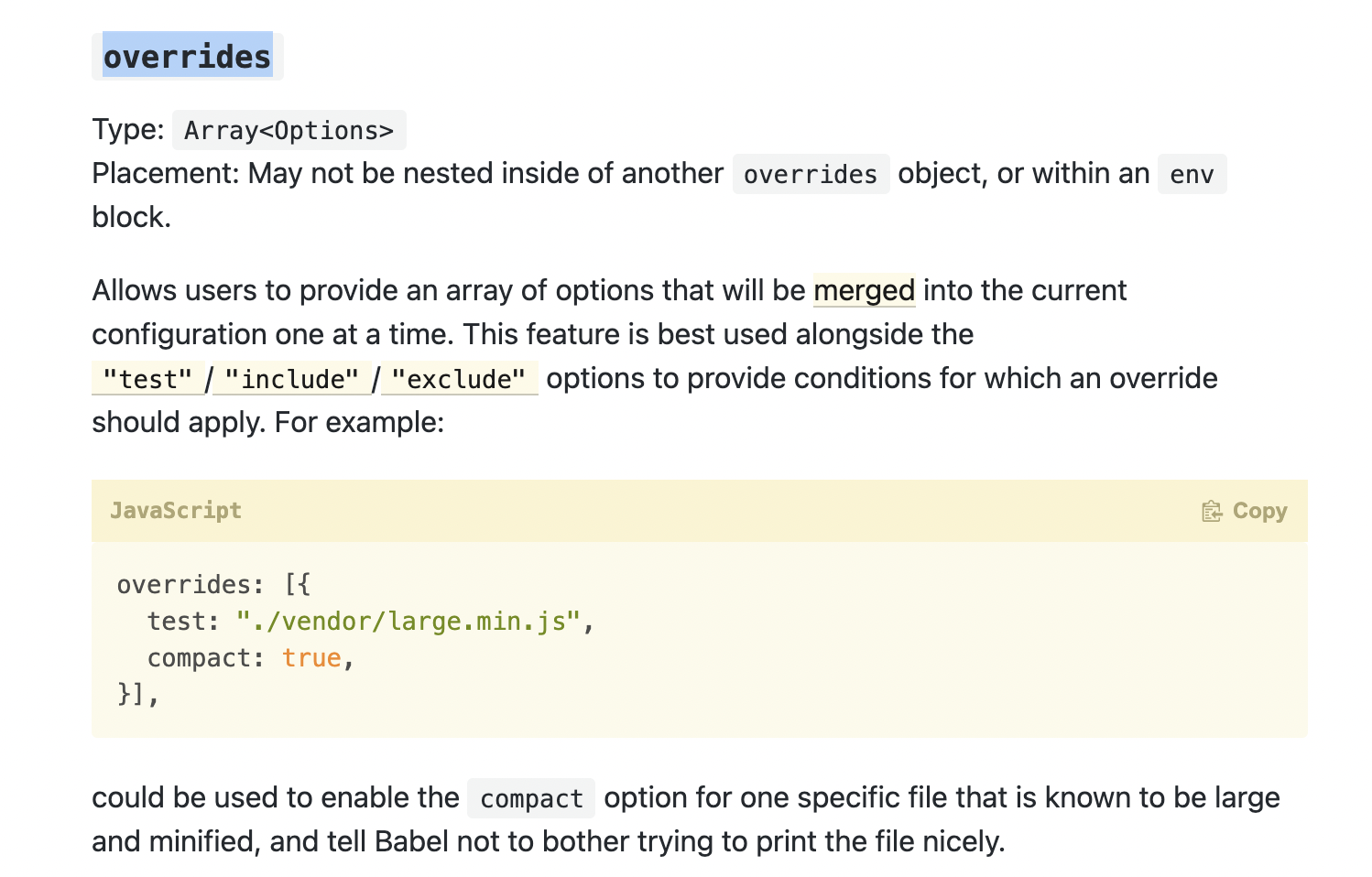Click the JavaScript code block label
Viewport: 1372px width, 877px height.
pos(176,511)
